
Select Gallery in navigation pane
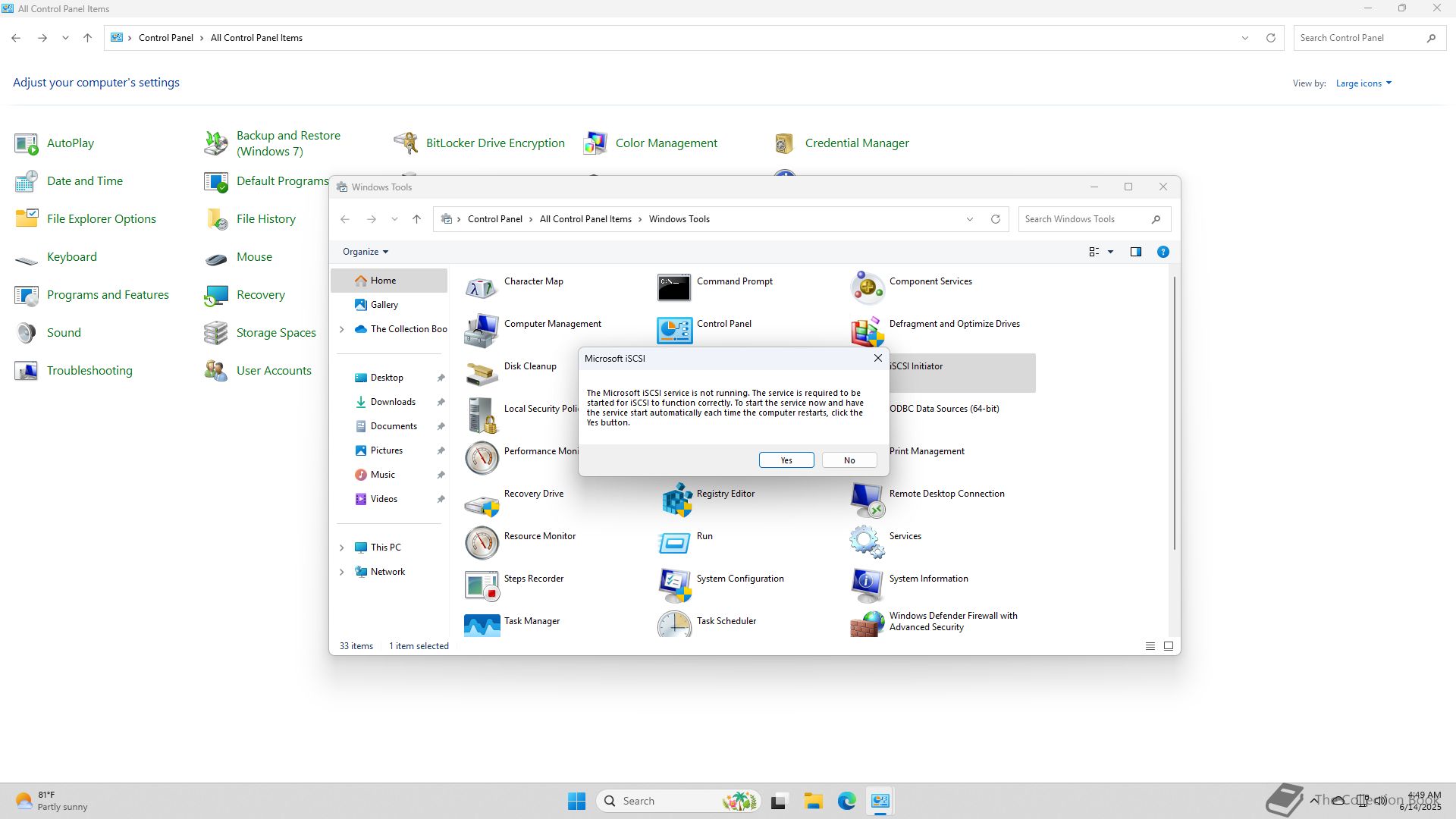tap(384, 305)
